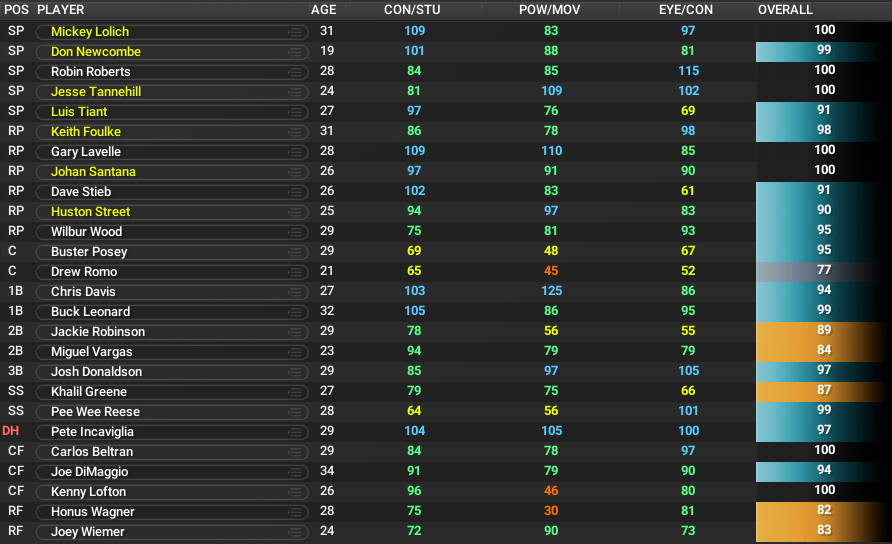Open the menu icon for Jackie Robinson
This screenshot has width=892, height=544.
pos(295,332)
